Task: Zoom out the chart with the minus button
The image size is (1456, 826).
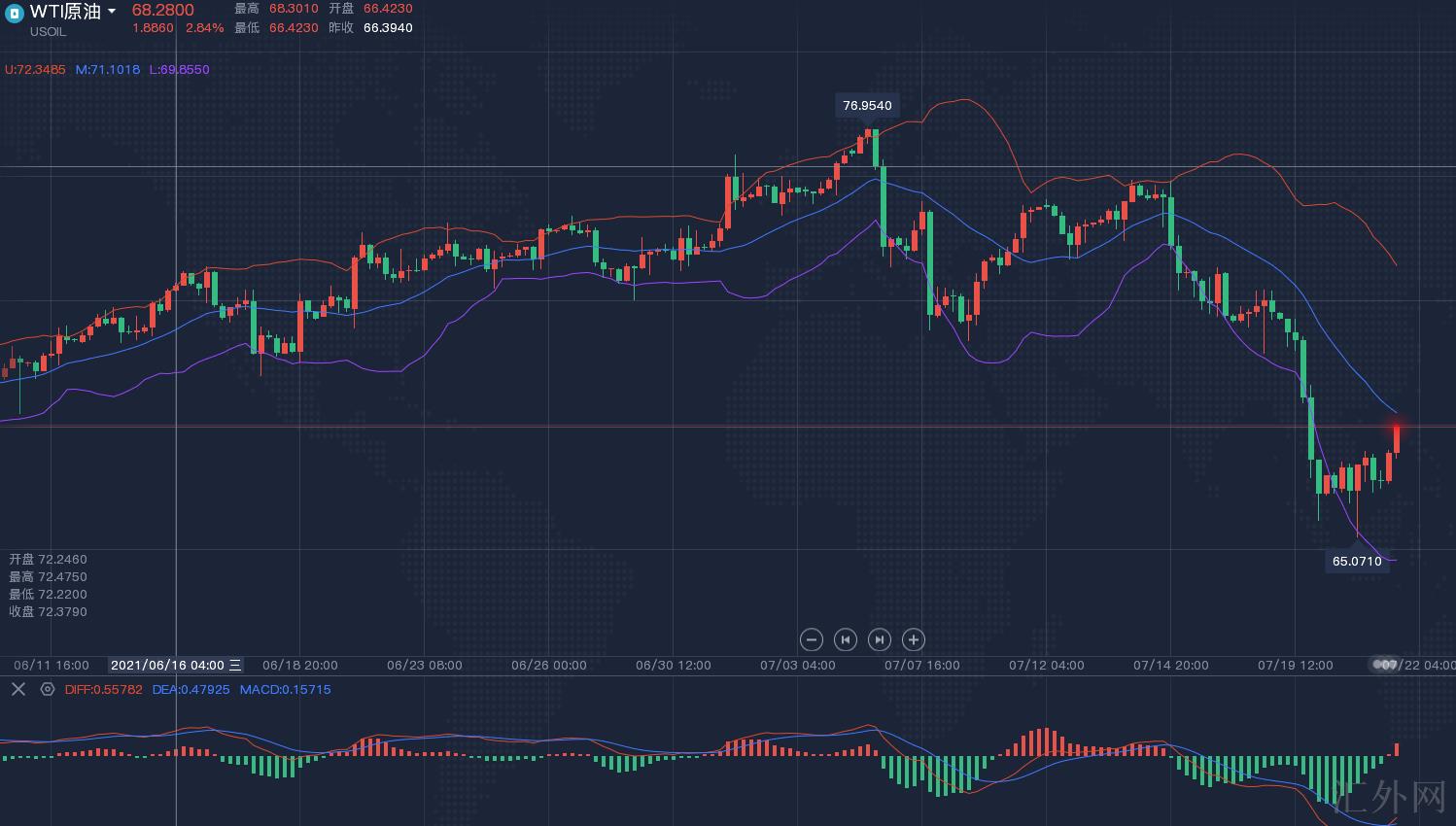Action: 812,639
